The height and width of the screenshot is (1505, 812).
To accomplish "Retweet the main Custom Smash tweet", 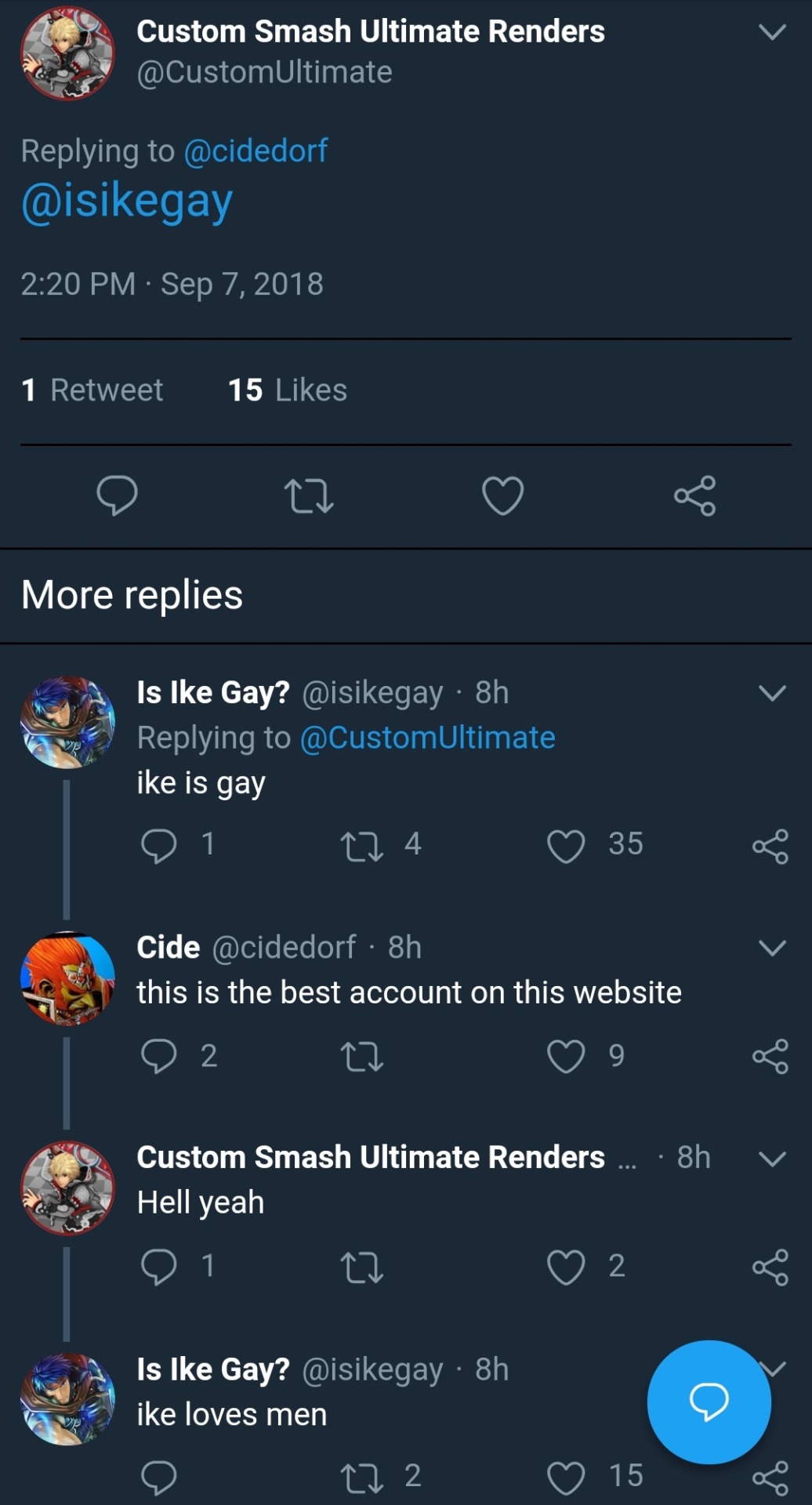I will [309, 495].
